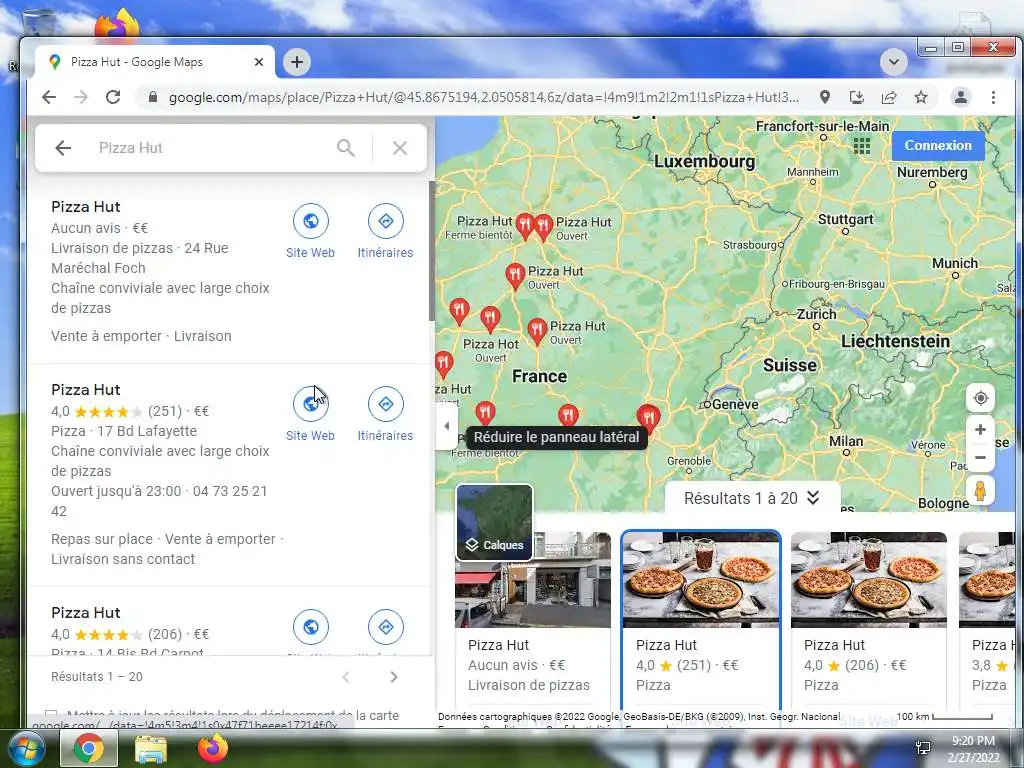1024x768 pixels.
Task: Select Pizza Hut result with 251 reviews
Action: point(86,390)
